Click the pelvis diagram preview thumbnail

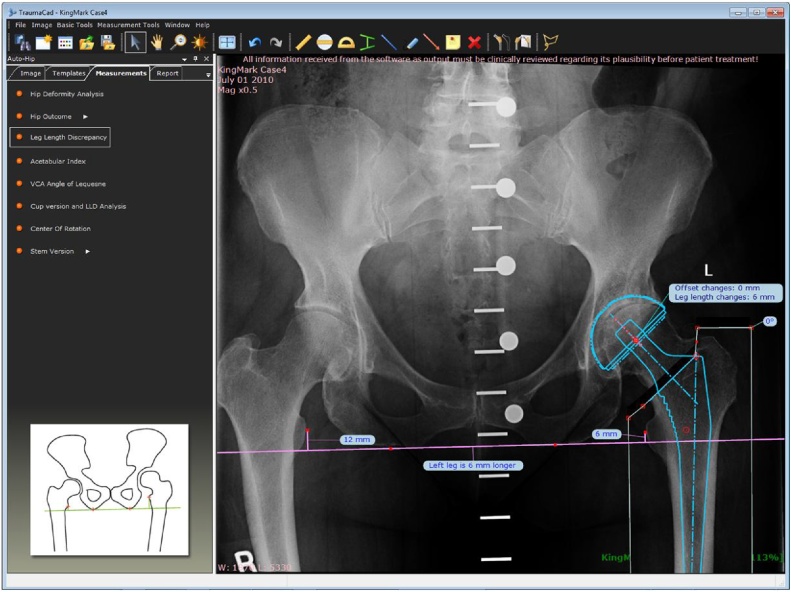coord(109,490)
